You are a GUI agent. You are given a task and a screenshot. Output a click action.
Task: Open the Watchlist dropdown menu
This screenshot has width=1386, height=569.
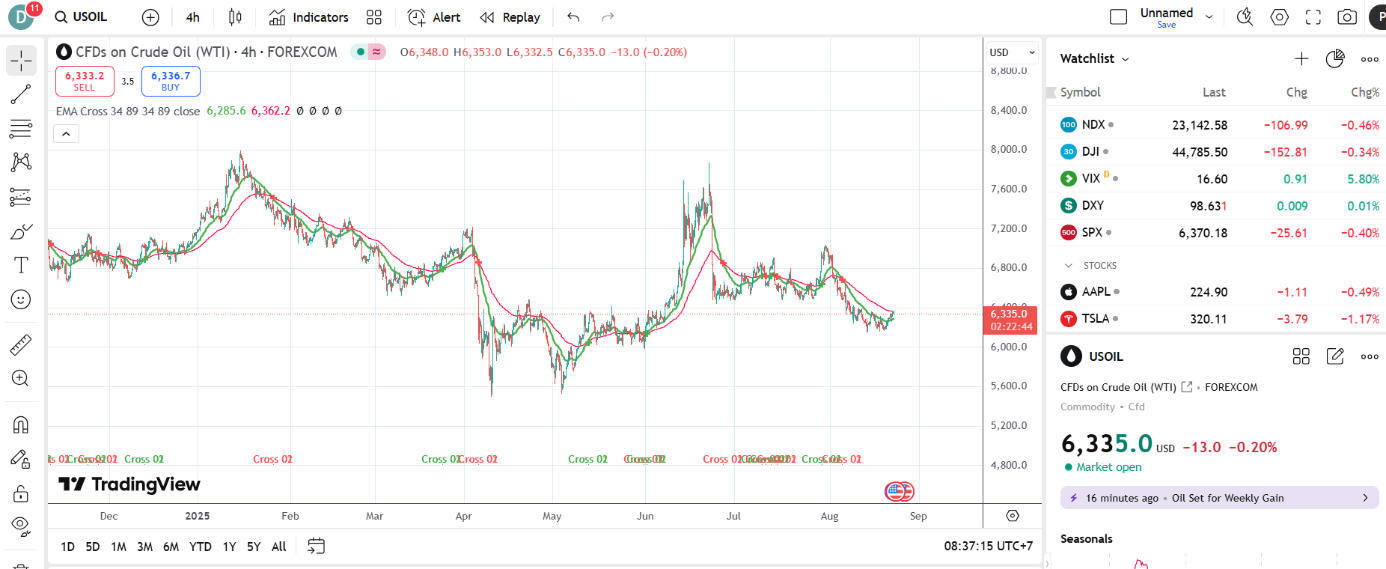[x=1095, y=59]
